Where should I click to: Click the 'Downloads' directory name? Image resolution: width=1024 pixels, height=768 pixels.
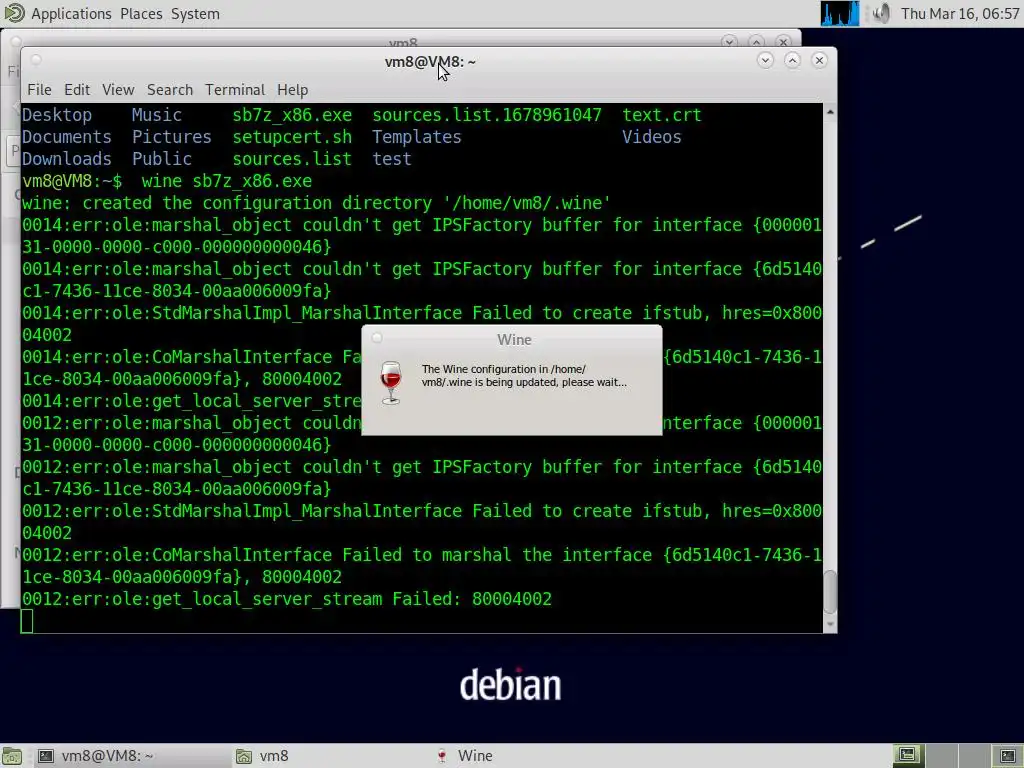tap(67, 159)
